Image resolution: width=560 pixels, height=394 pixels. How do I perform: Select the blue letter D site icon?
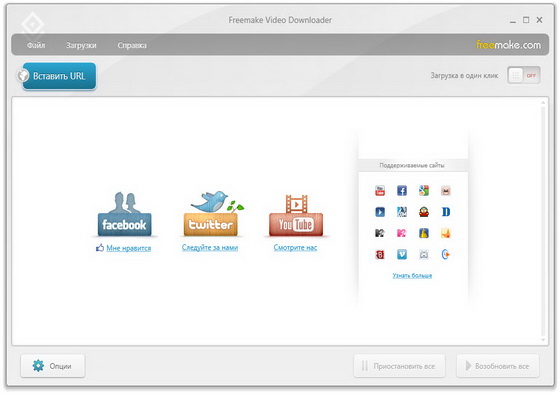point(445,212)
